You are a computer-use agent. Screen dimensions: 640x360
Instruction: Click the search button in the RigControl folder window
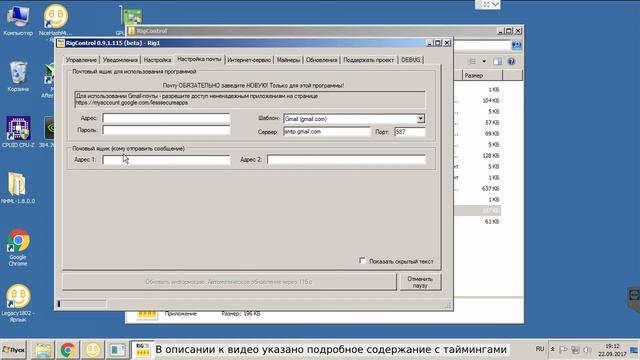[x=516, y=44]
